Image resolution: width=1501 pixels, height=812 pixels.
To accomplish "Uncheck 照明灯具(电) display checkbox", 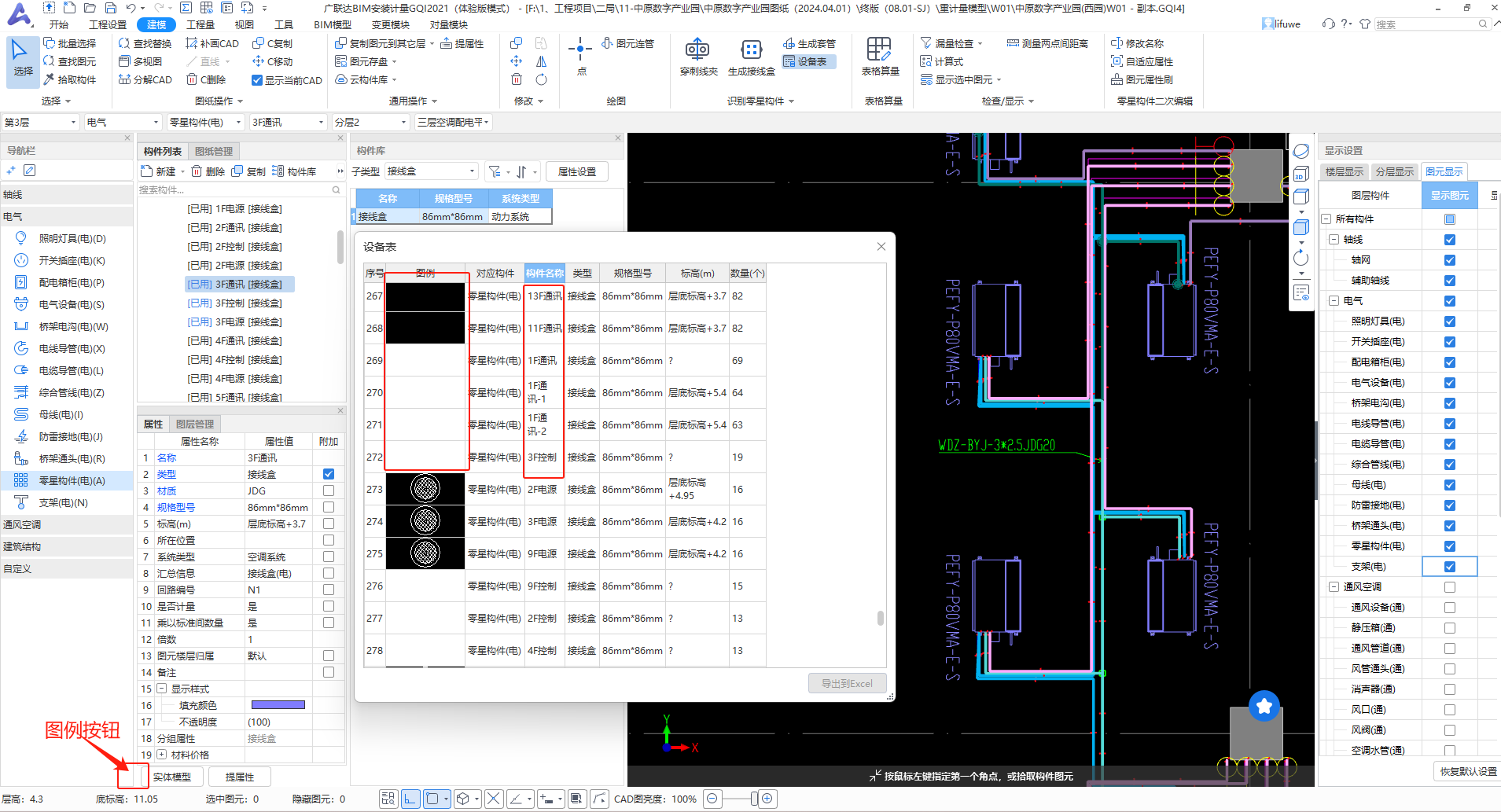I will 1450,321.
